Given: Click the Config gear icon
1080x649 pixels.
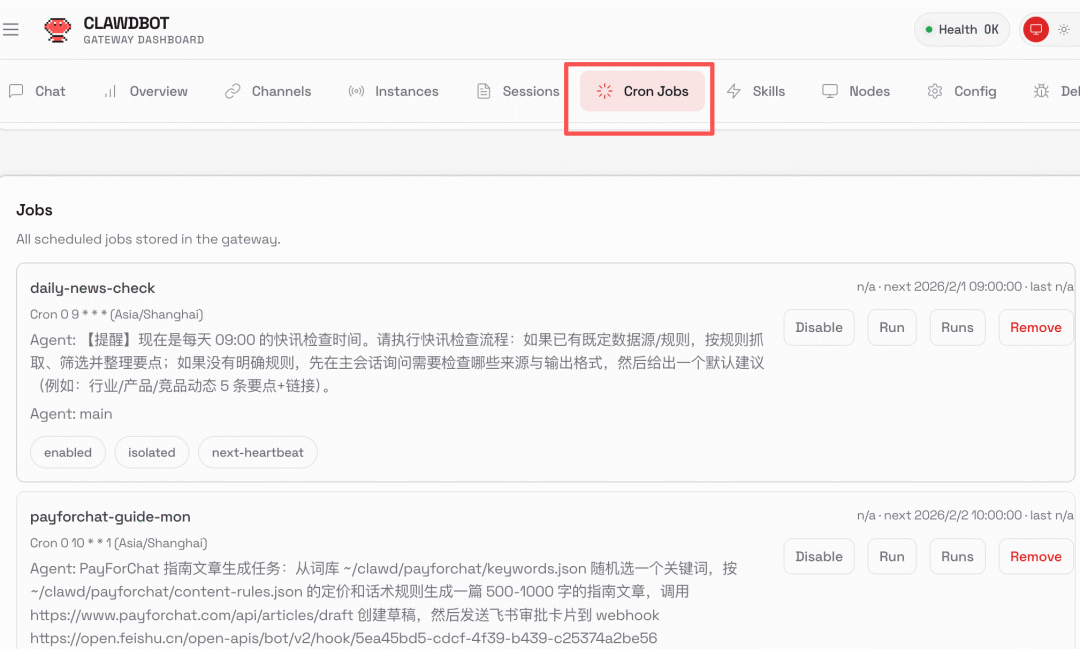Looking at the screenshot, I should click(935, 91).
